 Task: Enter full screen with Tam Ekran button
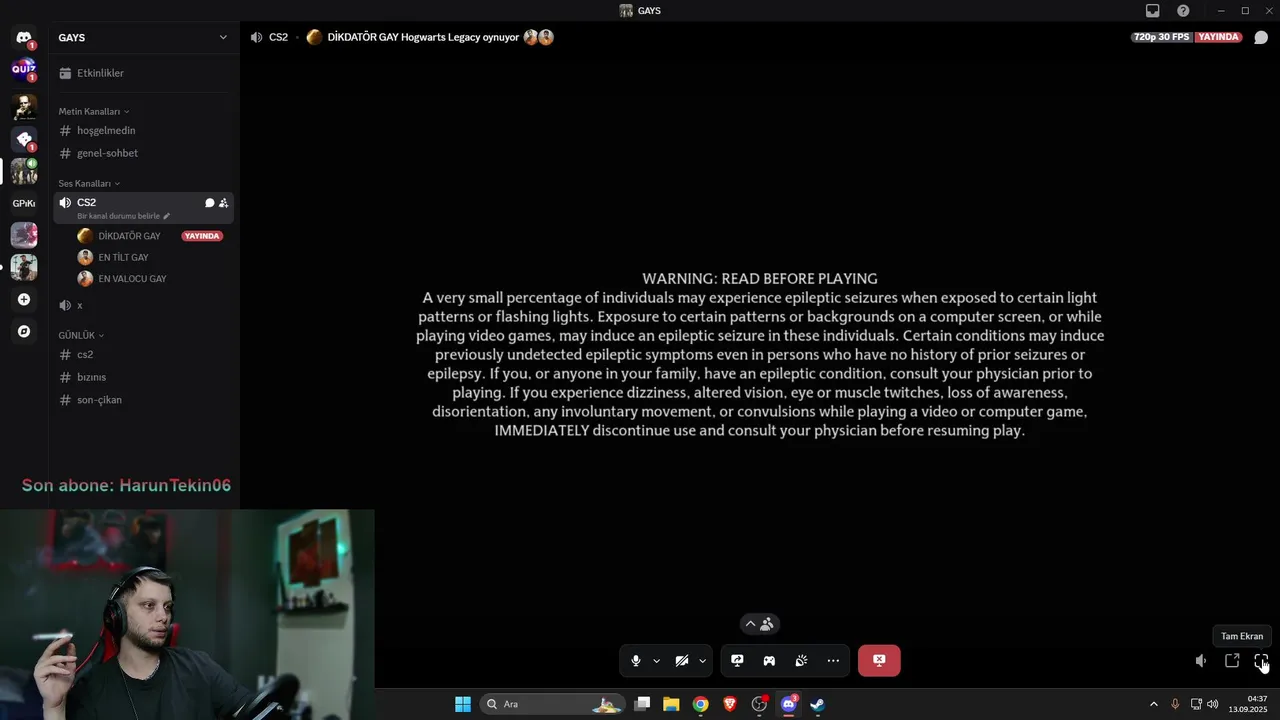1261,661
